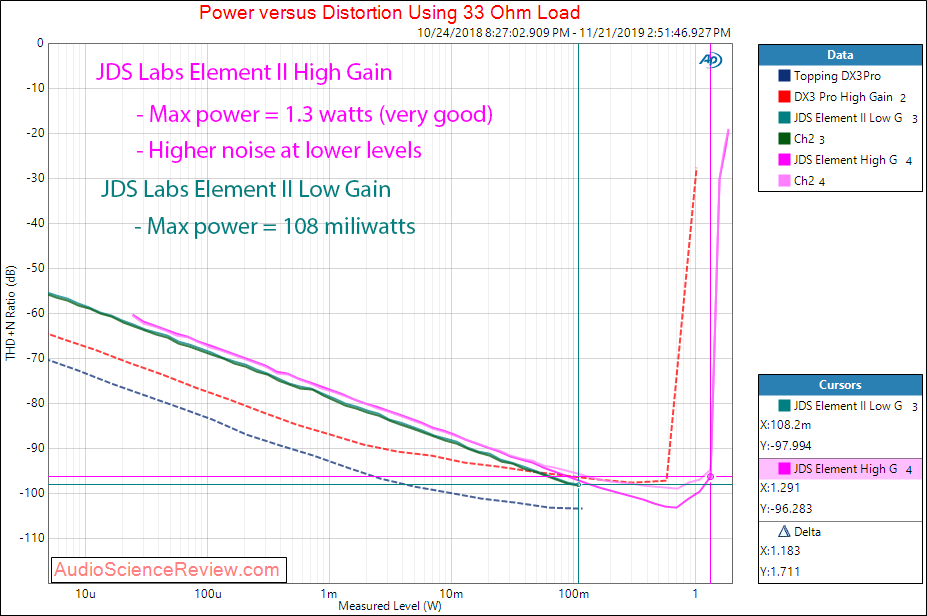This screenshot has width=927, height=616.
Task: Click the -110 tick label on the Y axis
Action: click(34, 538)
